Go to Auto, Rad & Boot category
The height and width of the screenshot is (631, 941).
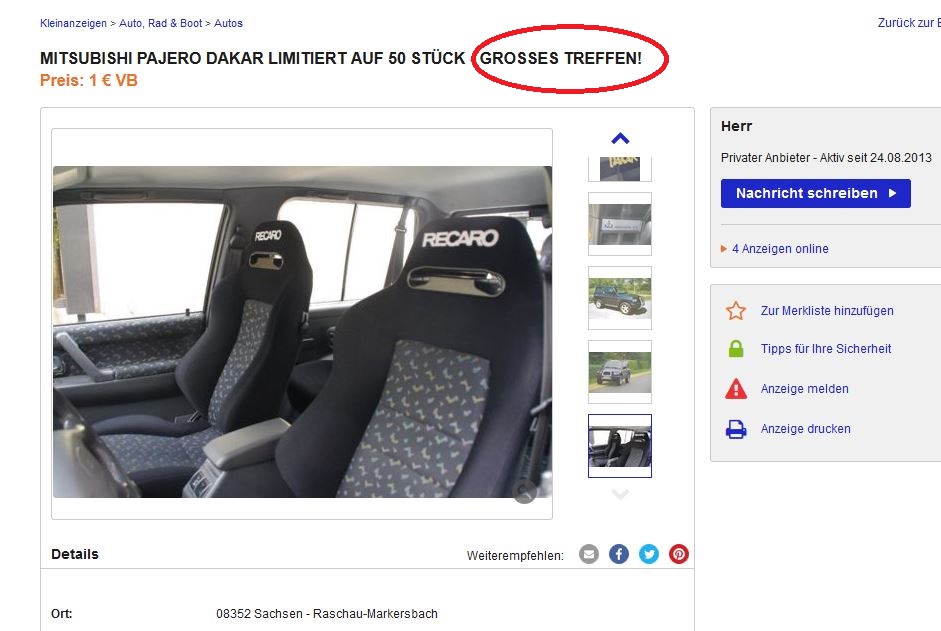[160, 23]
